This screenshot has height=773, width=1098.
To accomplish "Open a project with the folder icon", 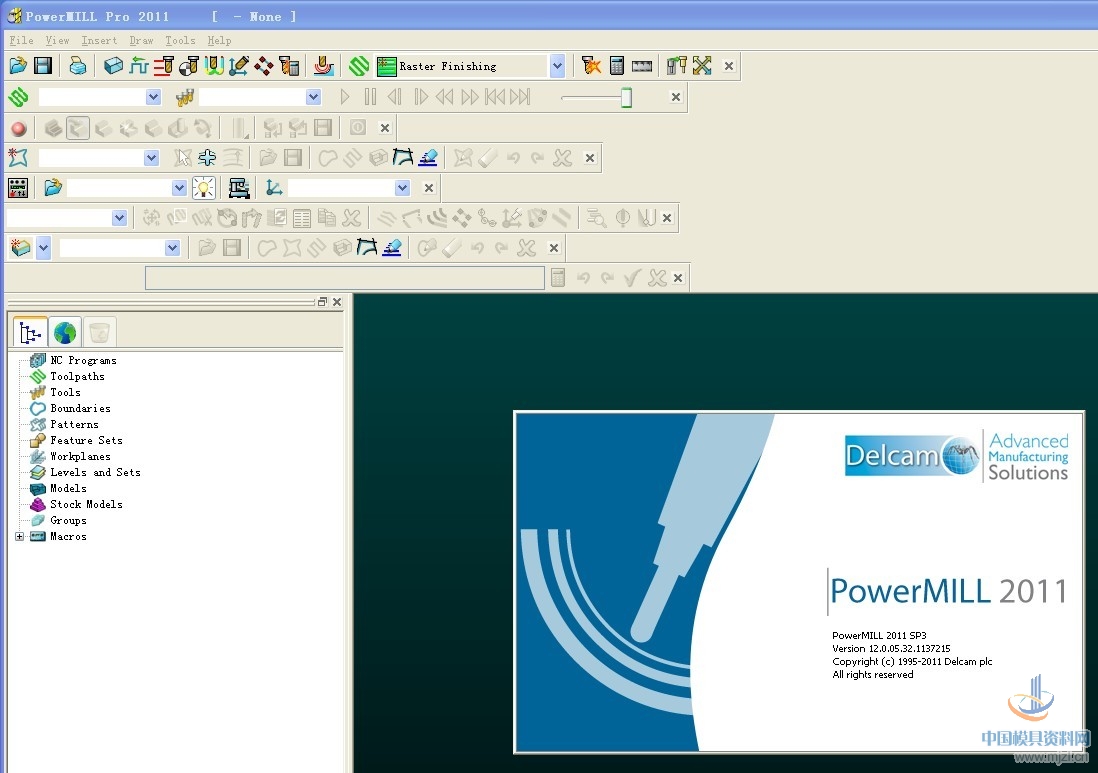I will point(18,66).
